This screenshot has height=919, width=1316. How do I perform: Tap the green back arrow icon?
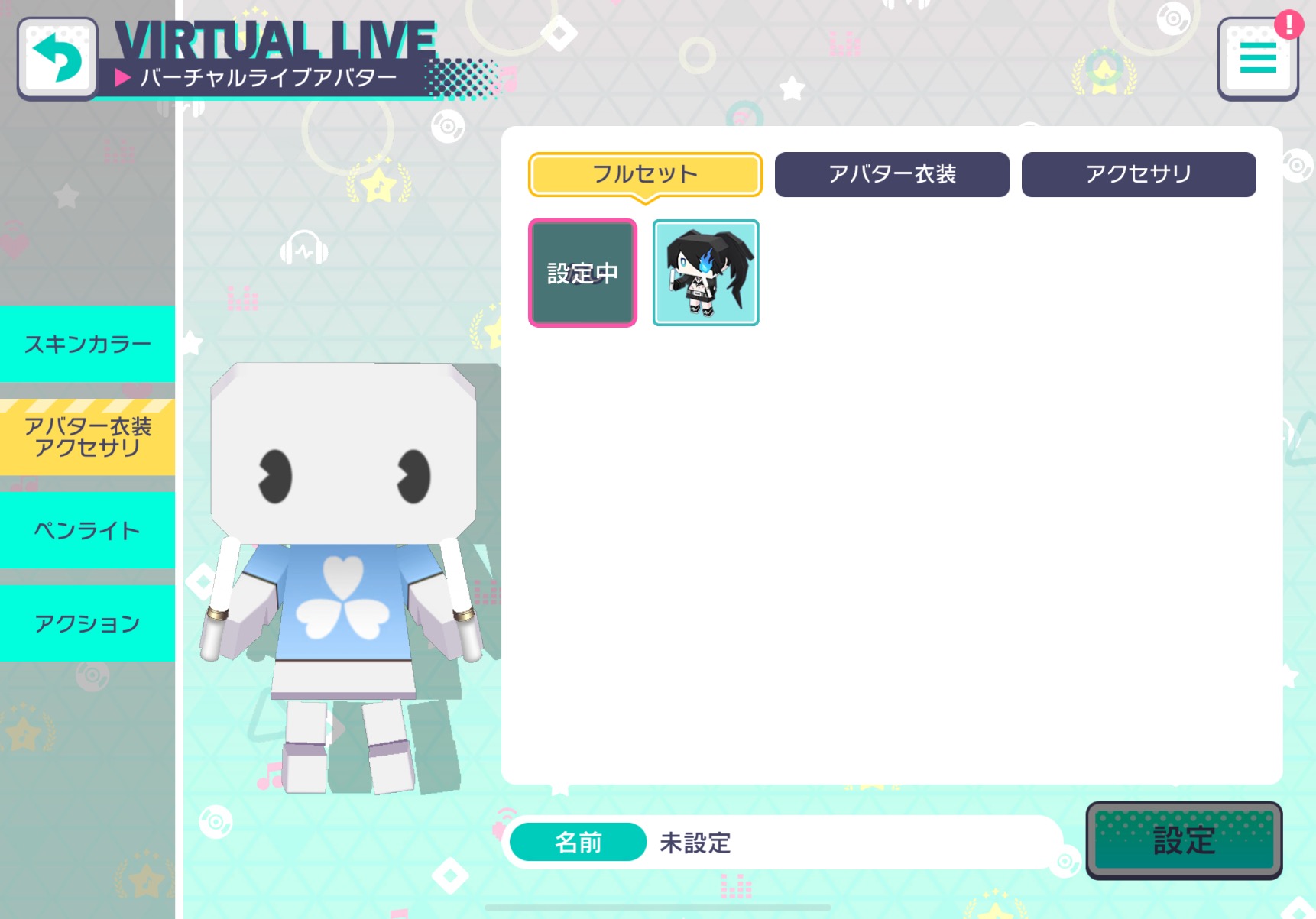[57, 59]
